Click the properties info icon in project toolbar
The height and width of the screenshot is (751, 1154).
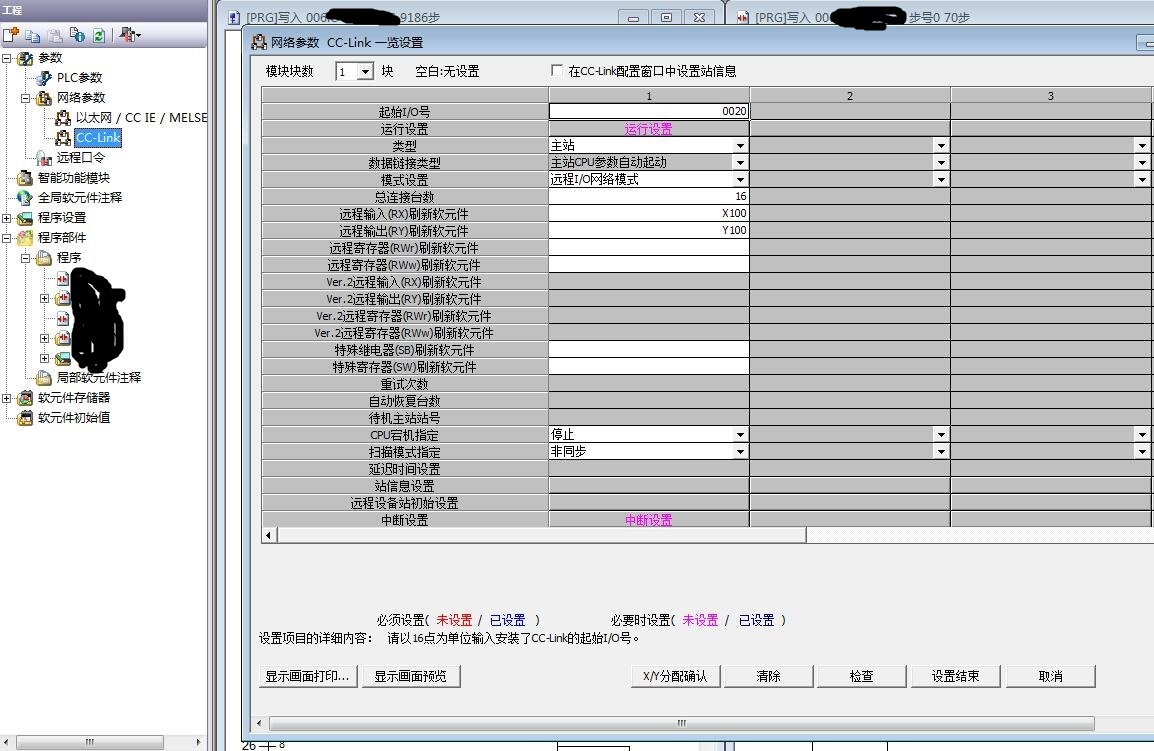point(77,35)
